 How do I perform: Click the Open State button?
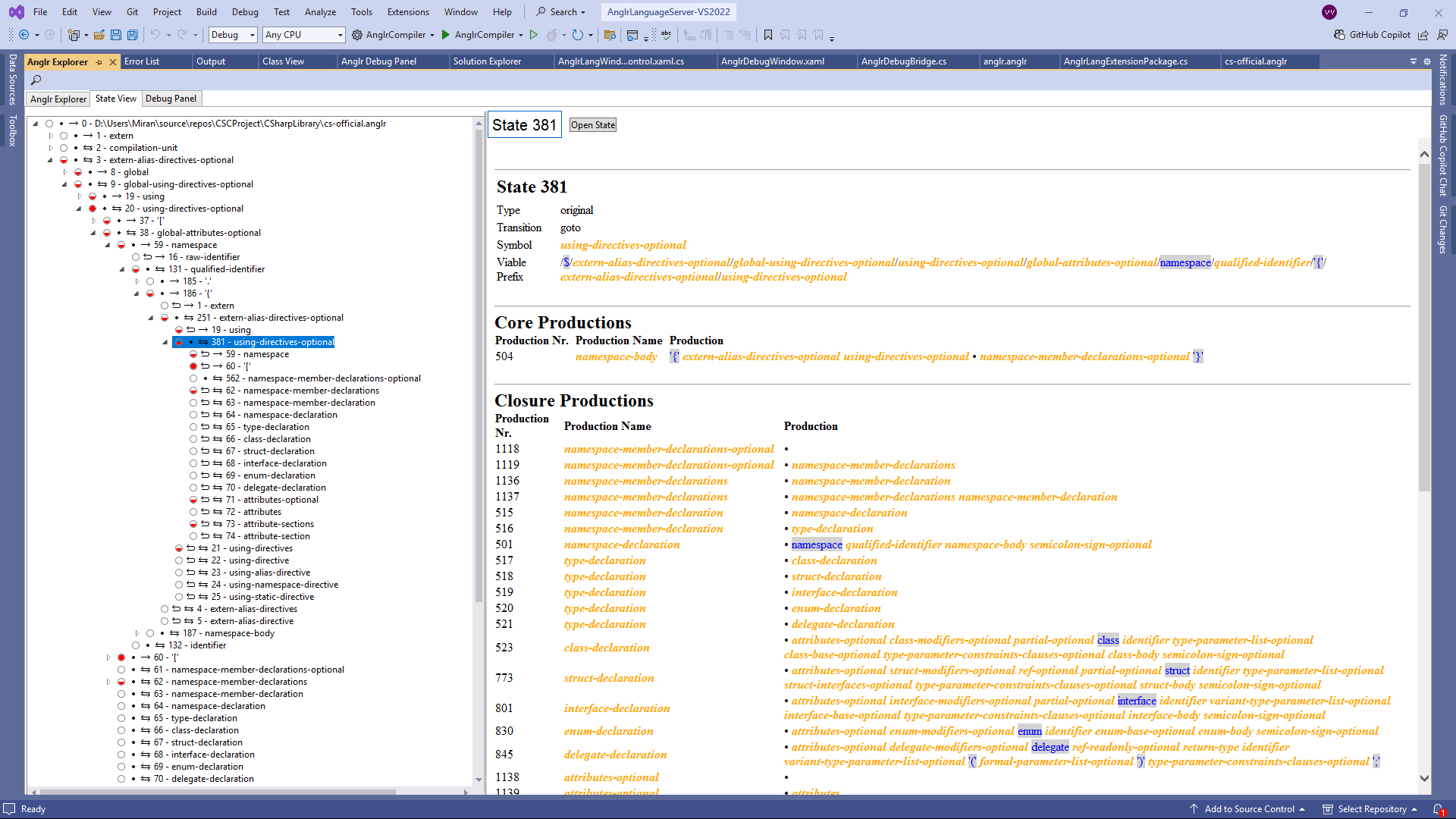tap(592, 125)
